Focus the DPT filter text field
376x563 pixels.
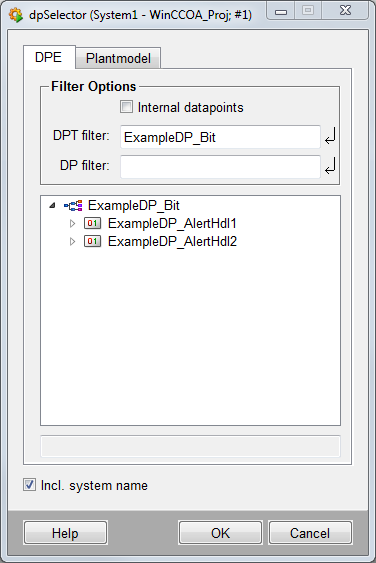pos(220,137)
